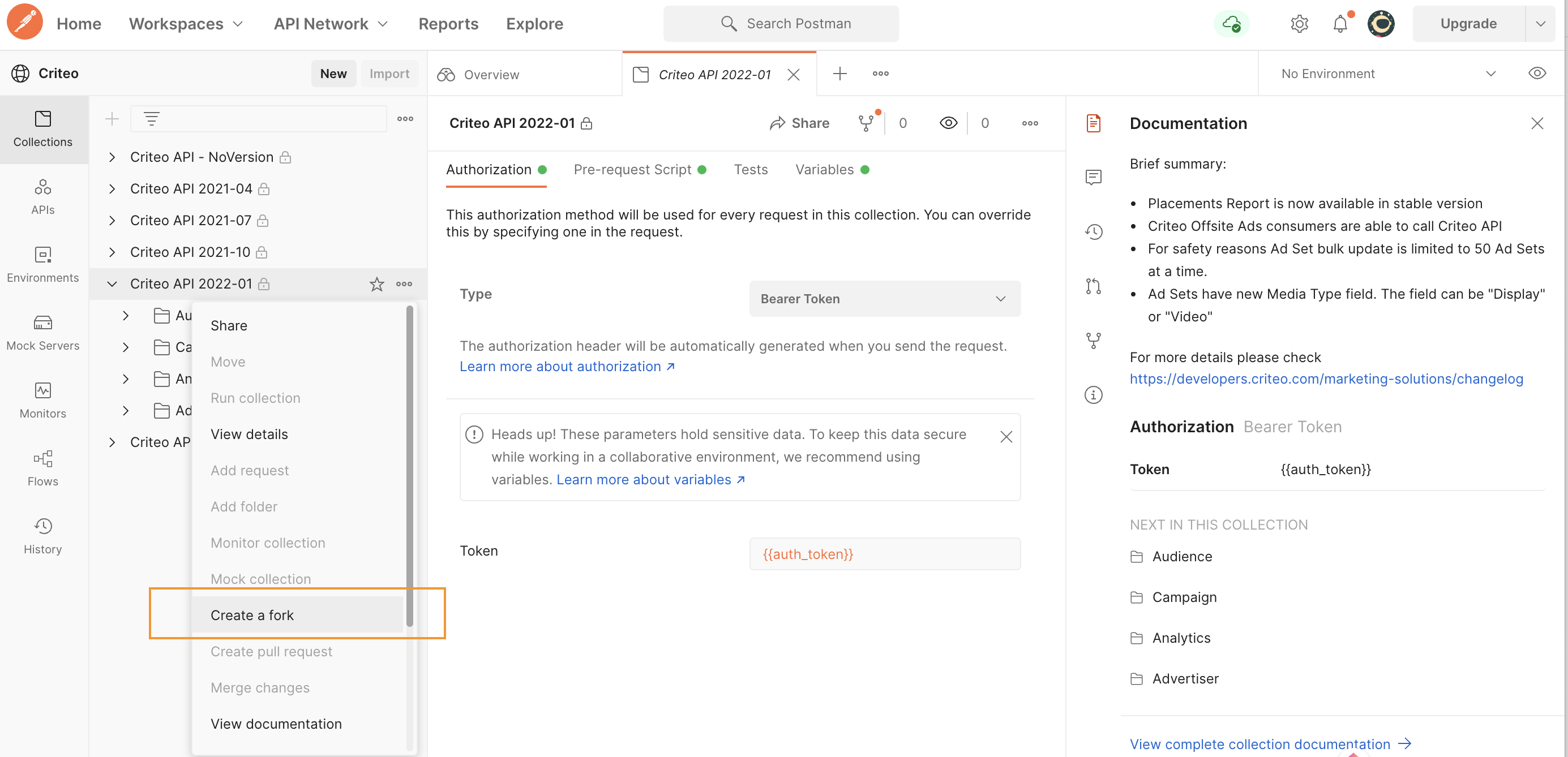
Task: Open Learn more about authorization link
Action: 567,366
